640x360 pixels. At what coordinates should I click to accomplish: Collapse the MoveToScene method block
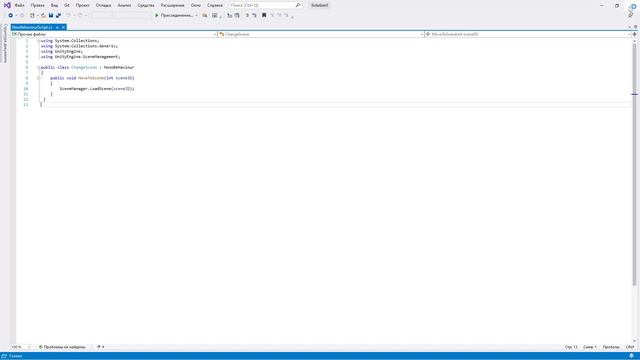[x=38, y=78]
